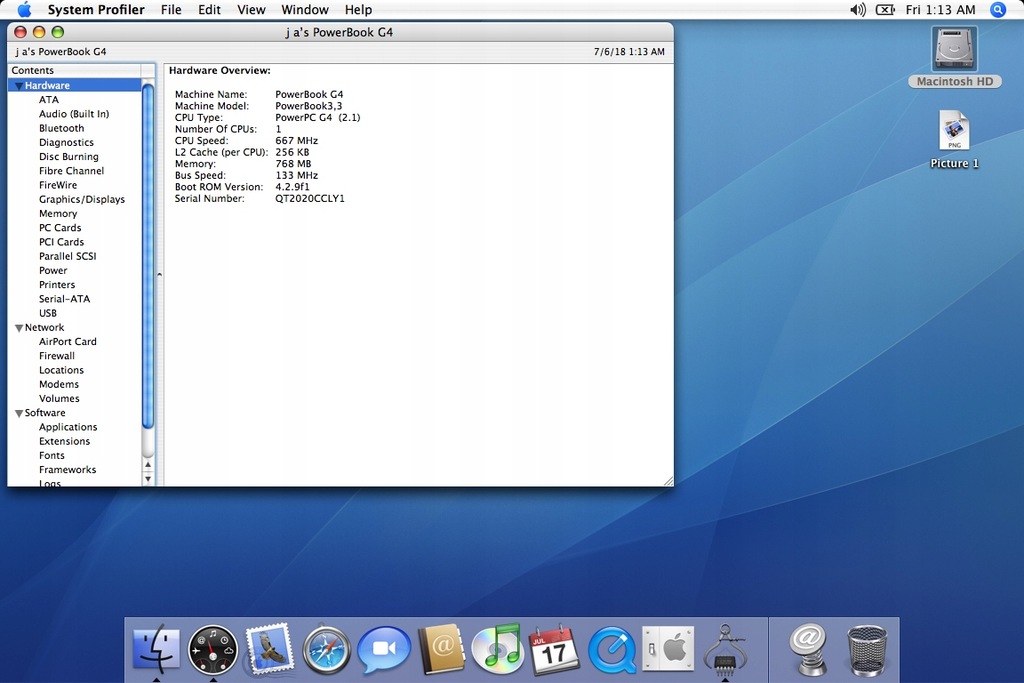Open the File menu

click(171, 10)
